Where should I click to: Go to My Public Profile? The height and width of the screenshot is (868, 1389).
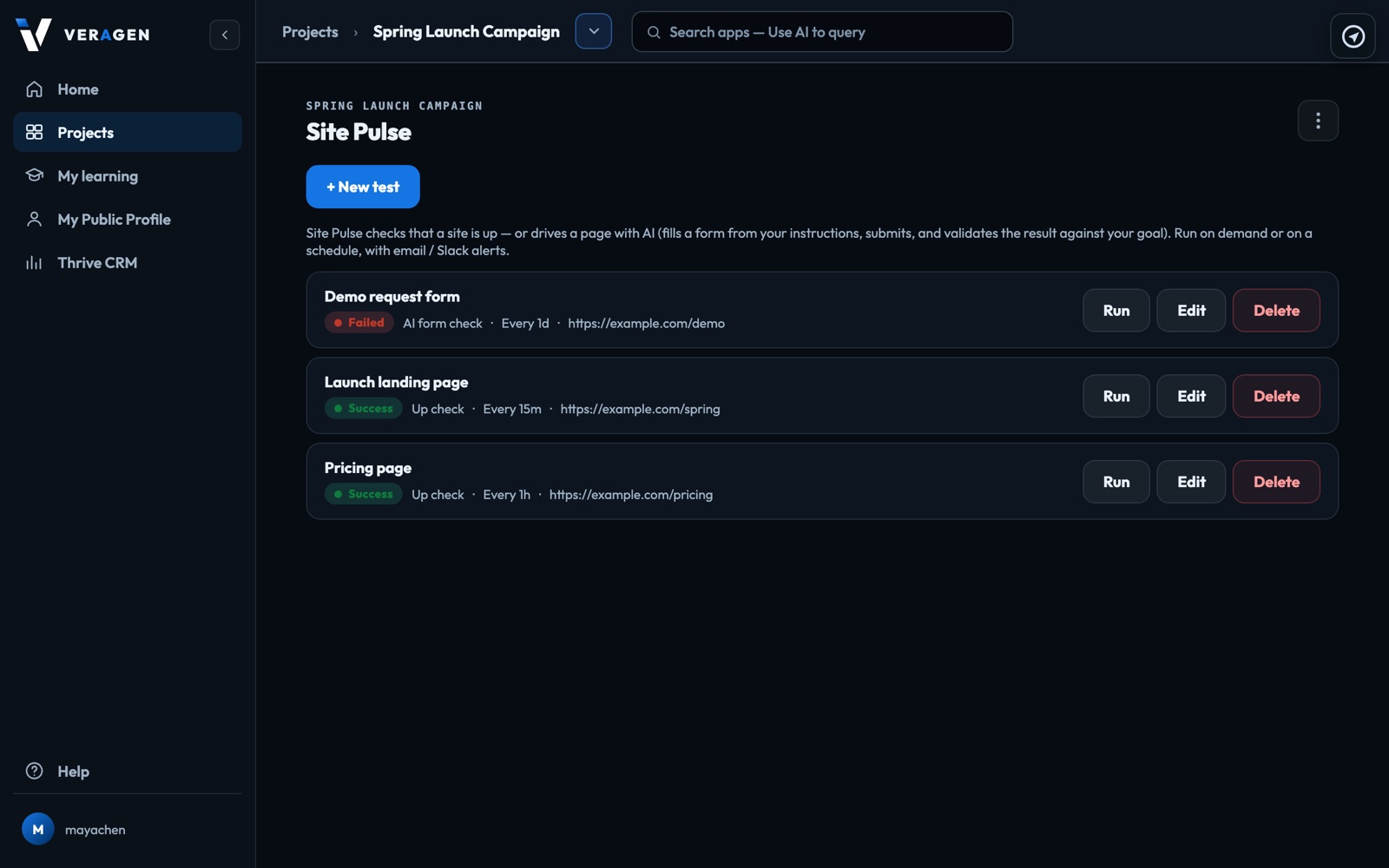(128, 220)
